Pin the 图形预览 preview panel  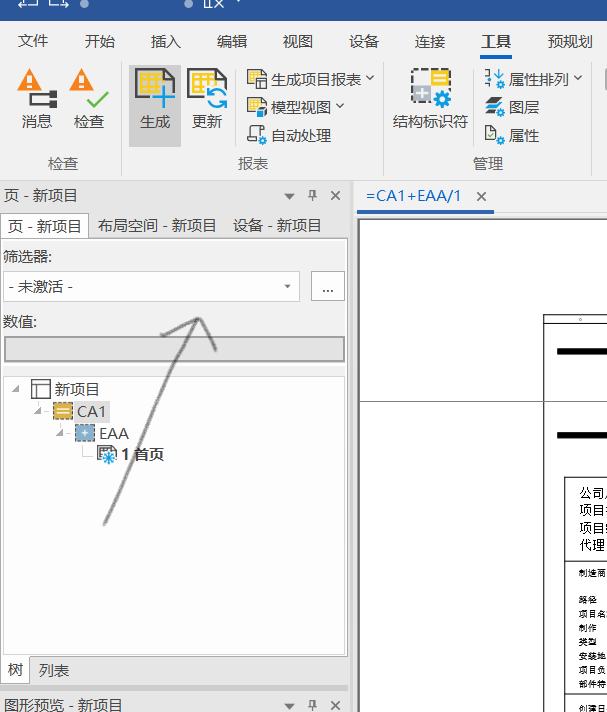tap(312, 705)
